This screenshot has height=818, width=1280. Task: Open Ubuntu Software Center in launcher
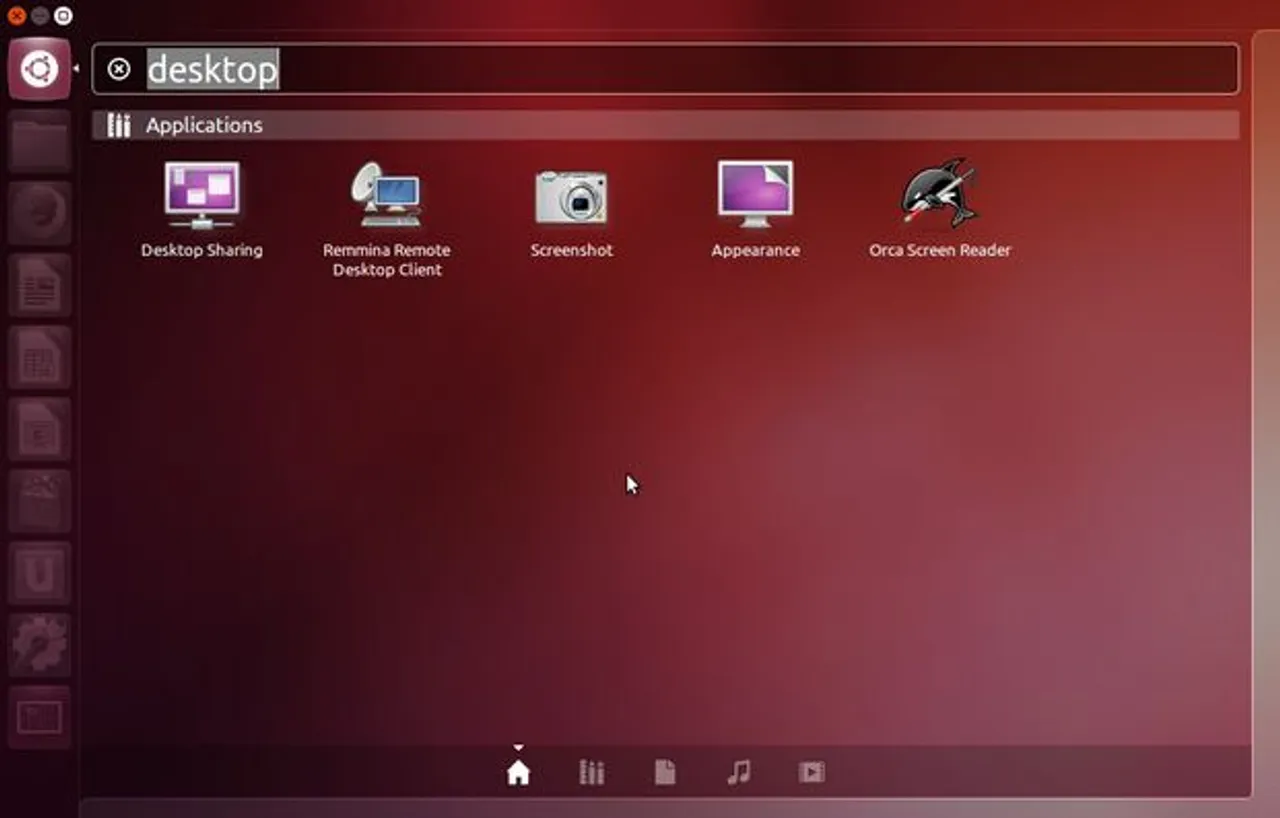point(39,502)
